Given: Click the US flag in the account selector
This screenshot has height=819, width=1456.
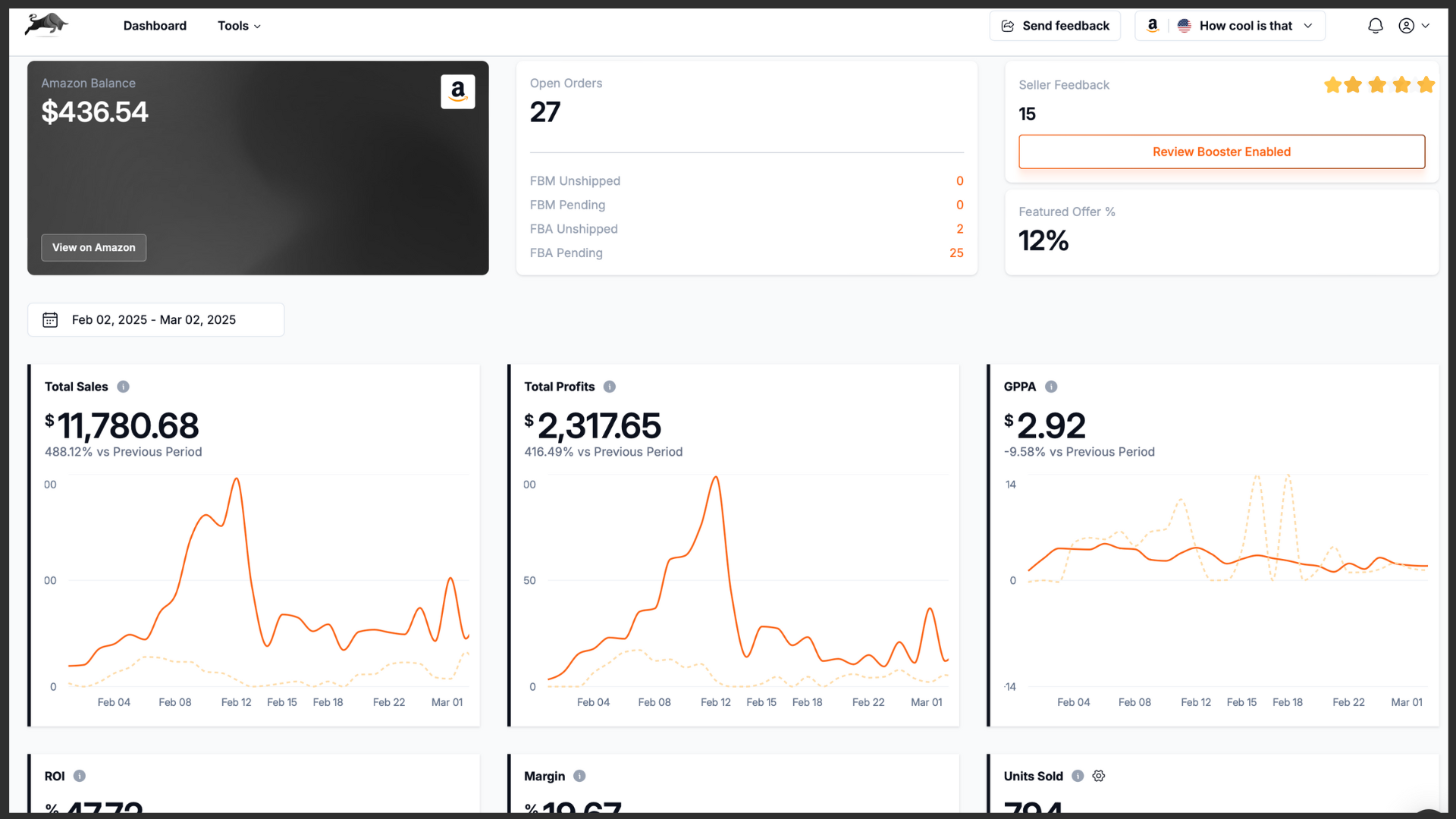Looking at the screenshot, I should tap(1185, 25).
